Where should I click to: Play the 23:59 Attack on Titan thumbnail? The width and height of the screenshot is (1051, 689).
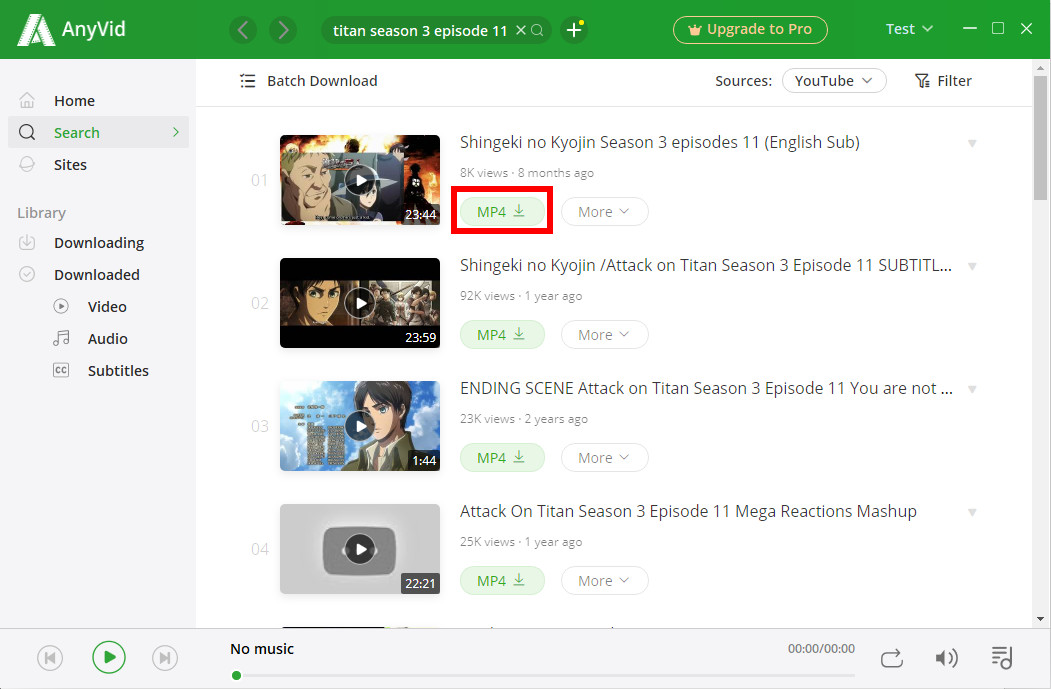tap(360, 303)
